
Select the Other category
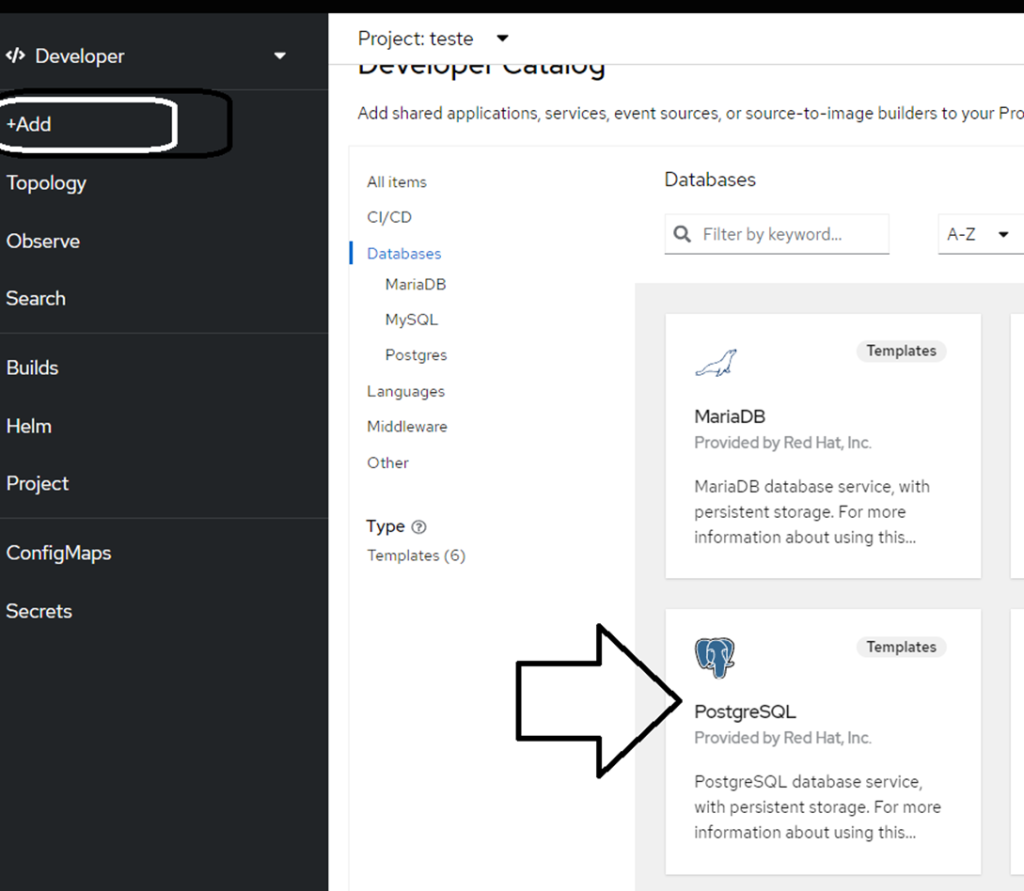pos(388,462)
